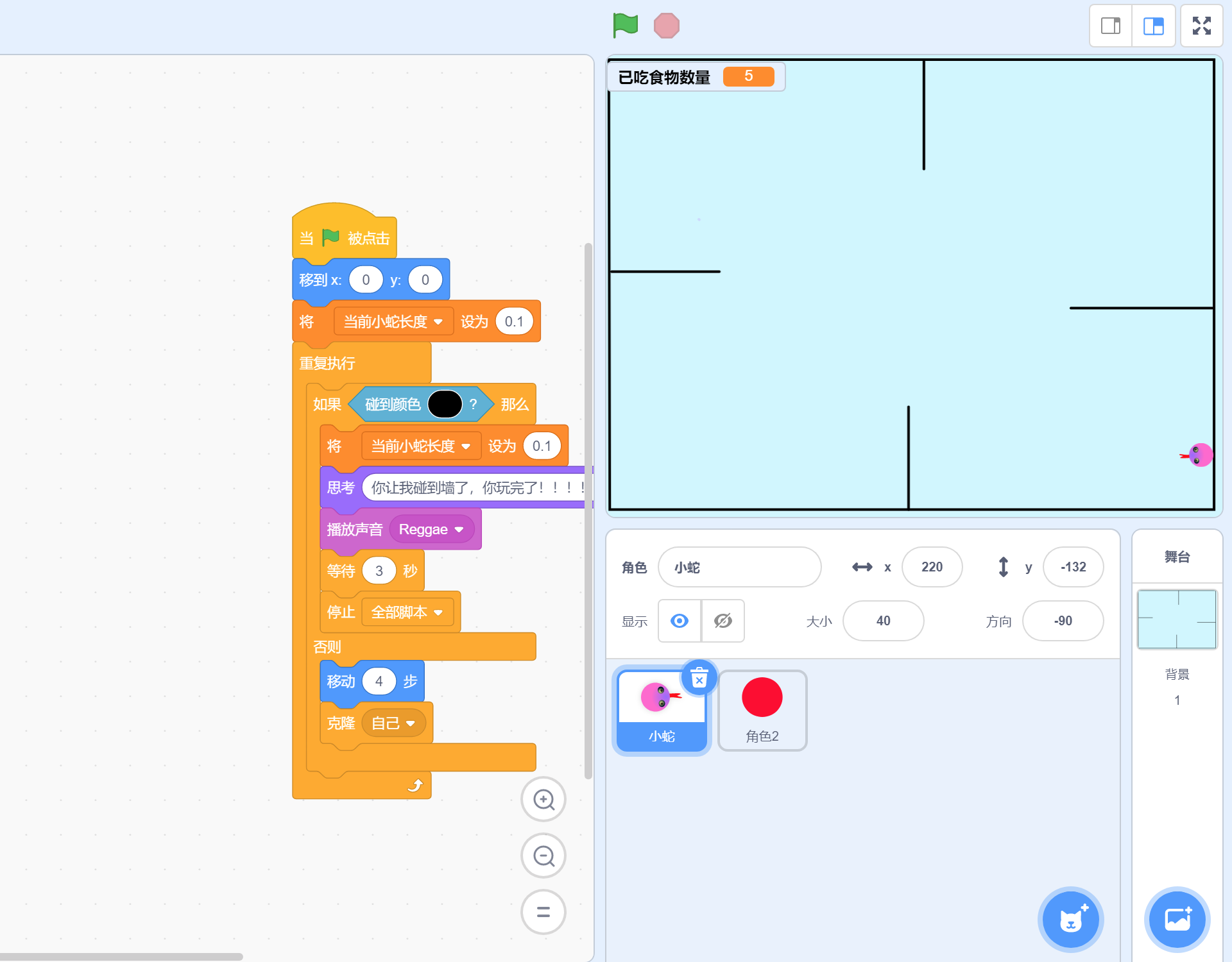1232x962 pixels.
Task: Switch to large stage layout
Action: click(x=1153, y=26)
